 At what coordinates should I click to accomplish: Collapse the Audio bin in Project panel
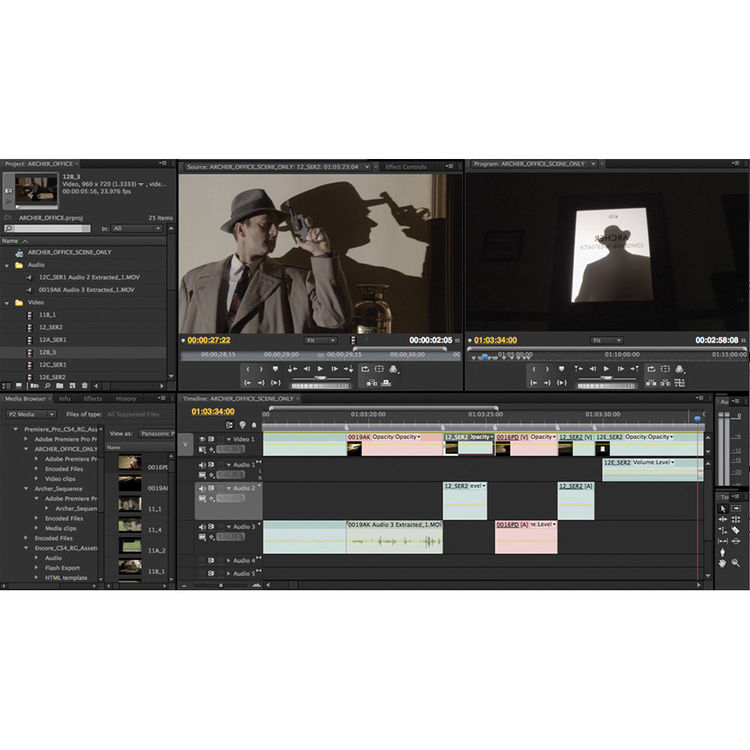pyautogui.click(x=8, y=265)
